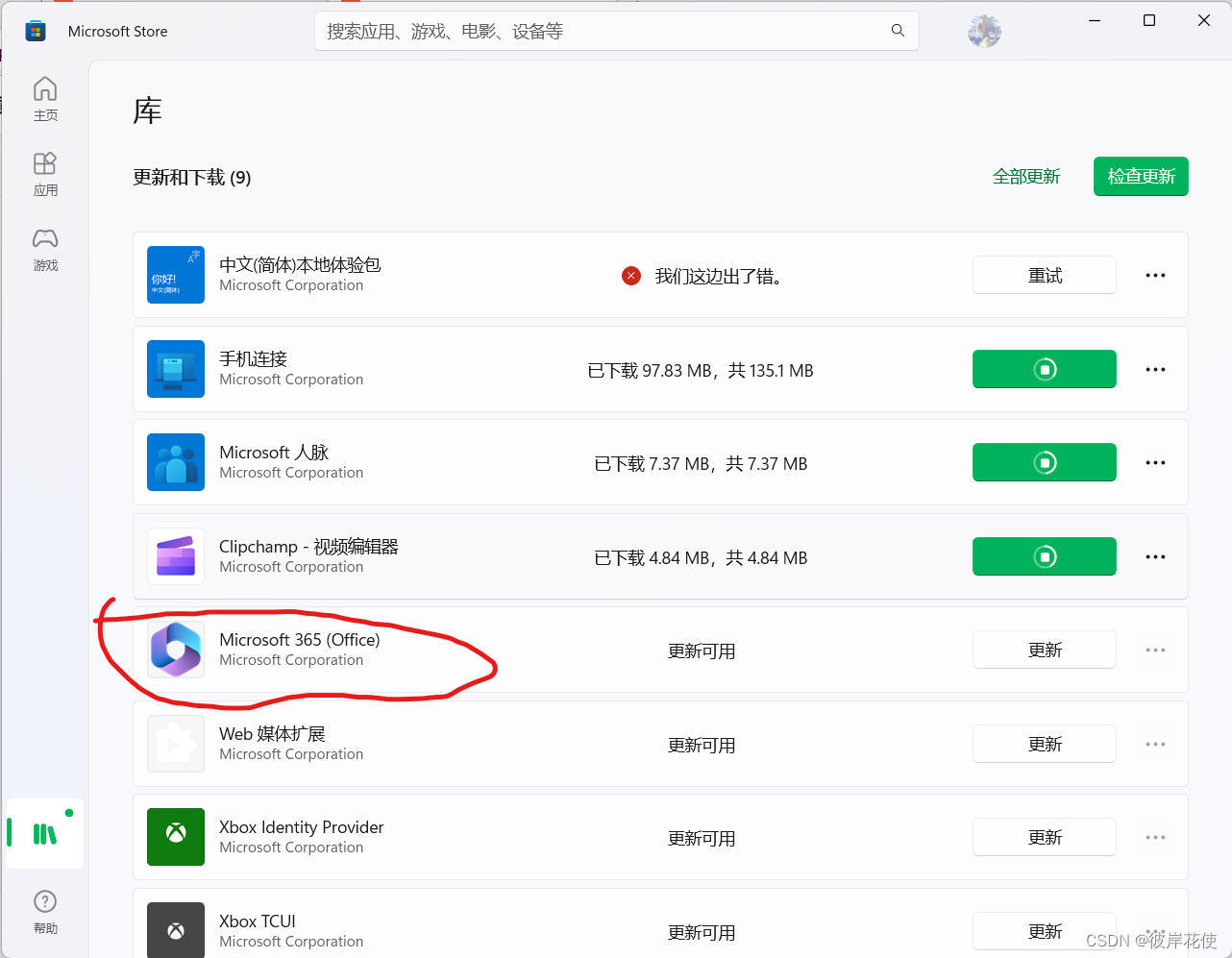Viewport: 1232px width, 958px height.
Task: Open the 主页 home page in sidebar
Action: [45, 99]
